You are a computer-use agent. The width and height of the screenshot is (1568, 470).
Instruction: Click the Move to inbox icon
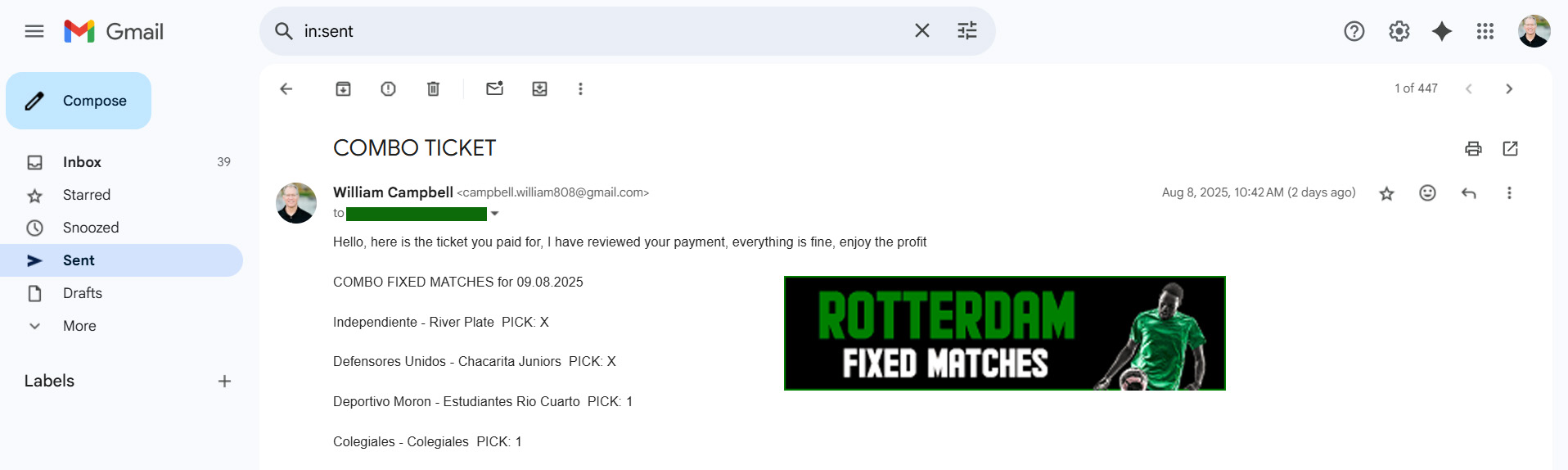(x=539, y=88)
